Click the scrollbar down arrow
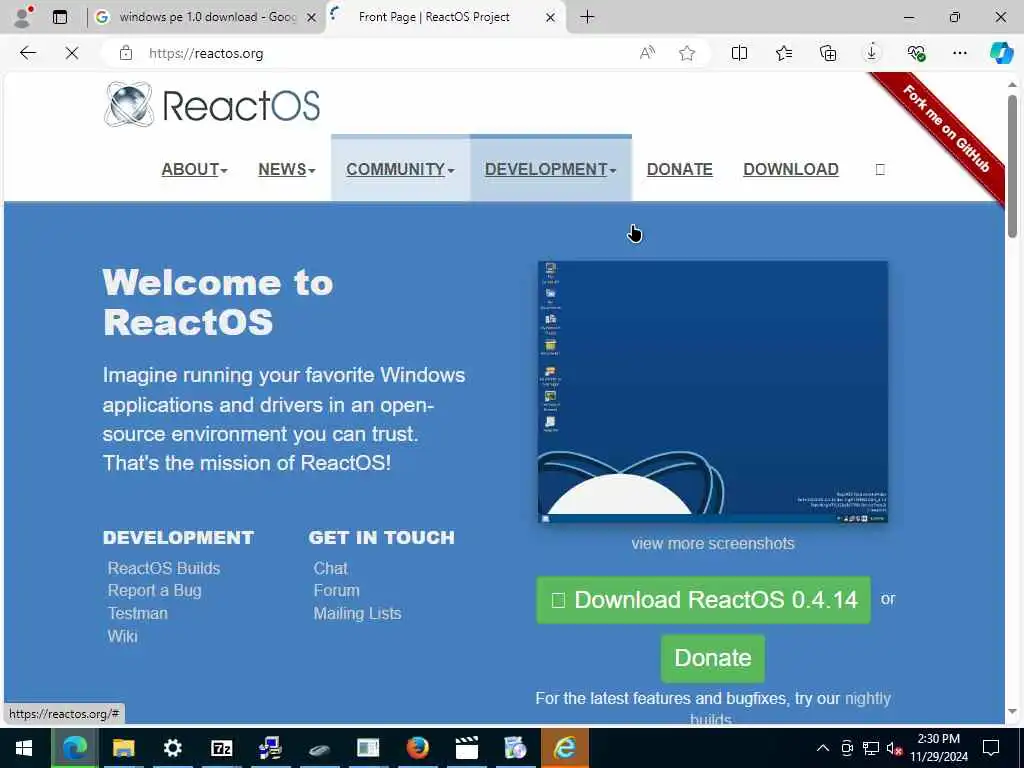 1012,712
